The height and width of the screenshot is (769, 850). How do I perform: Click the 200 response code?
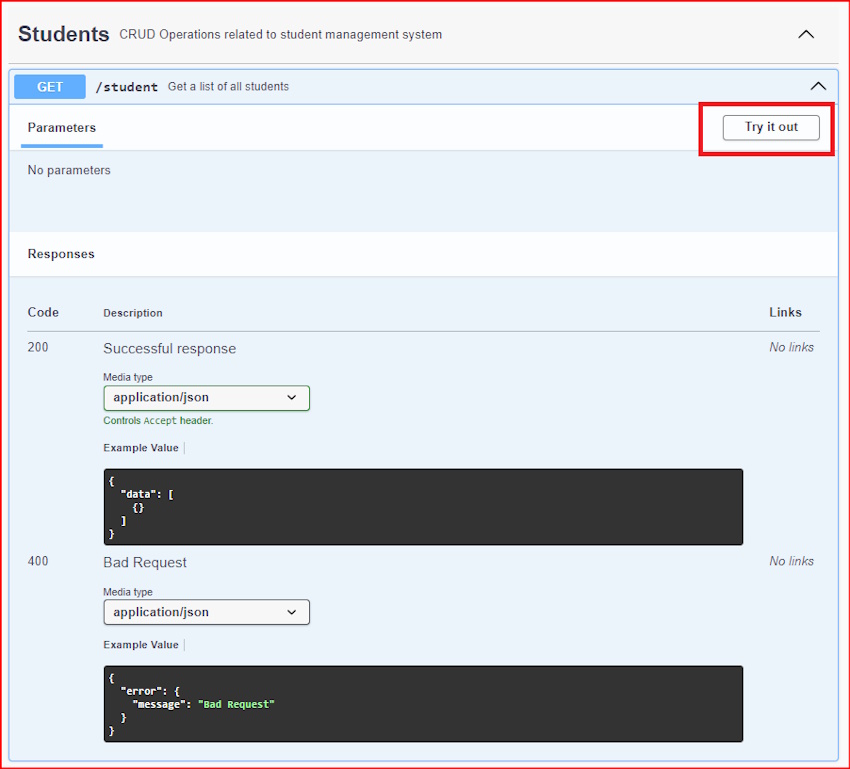[38, 347]
